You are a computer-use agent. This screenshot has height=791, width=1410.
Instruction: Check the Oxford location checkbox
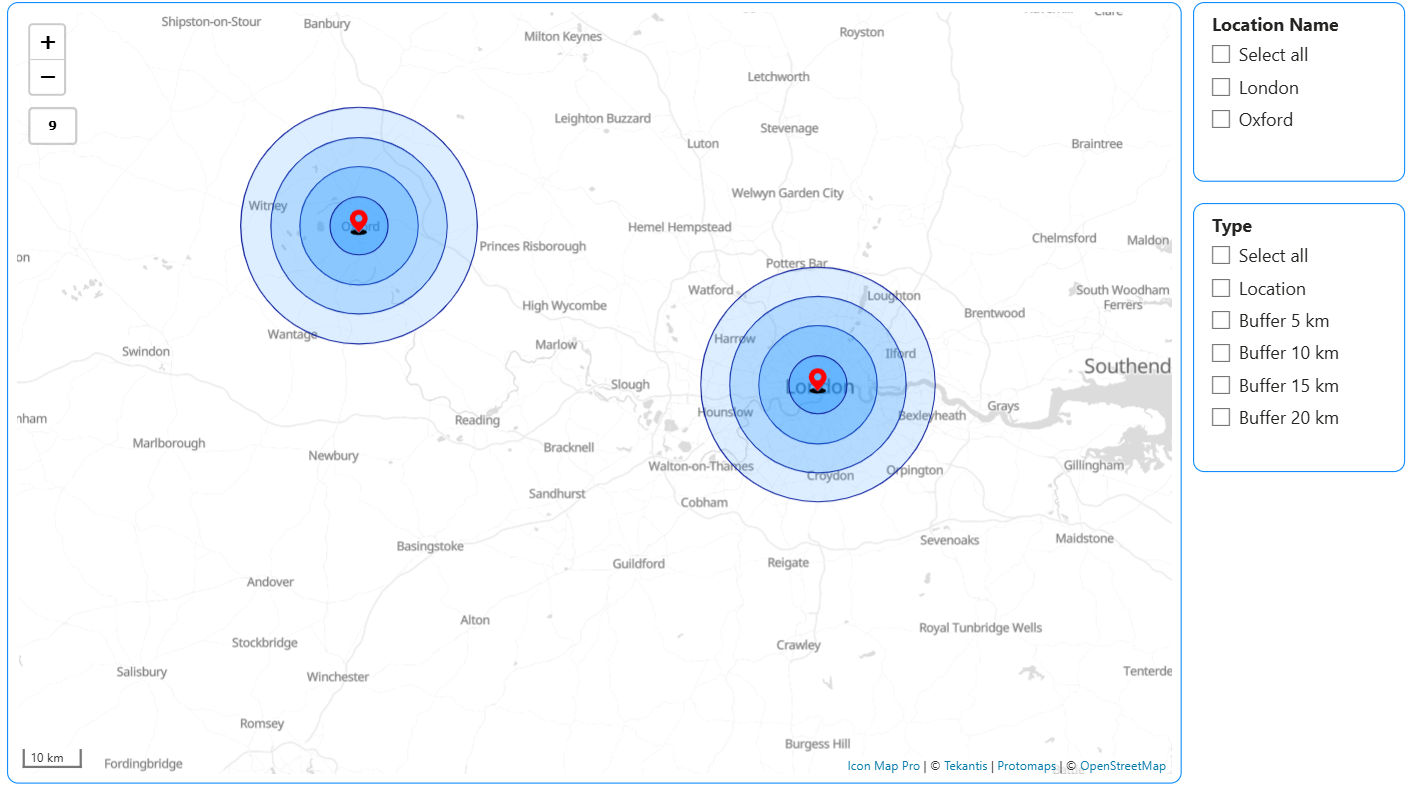click(1220, 118)
